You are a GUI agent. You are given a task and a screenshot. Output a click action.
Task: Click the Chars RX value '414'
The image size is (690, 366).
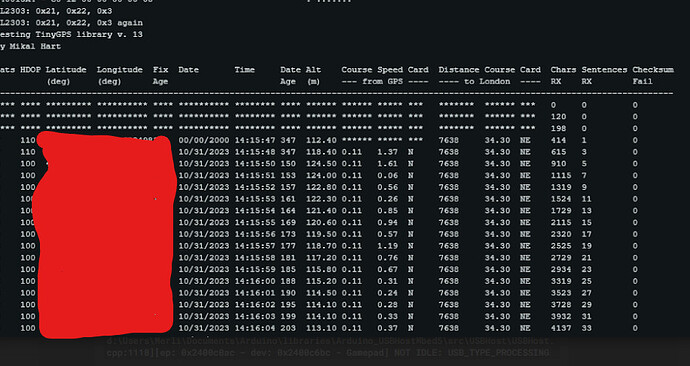558,140
